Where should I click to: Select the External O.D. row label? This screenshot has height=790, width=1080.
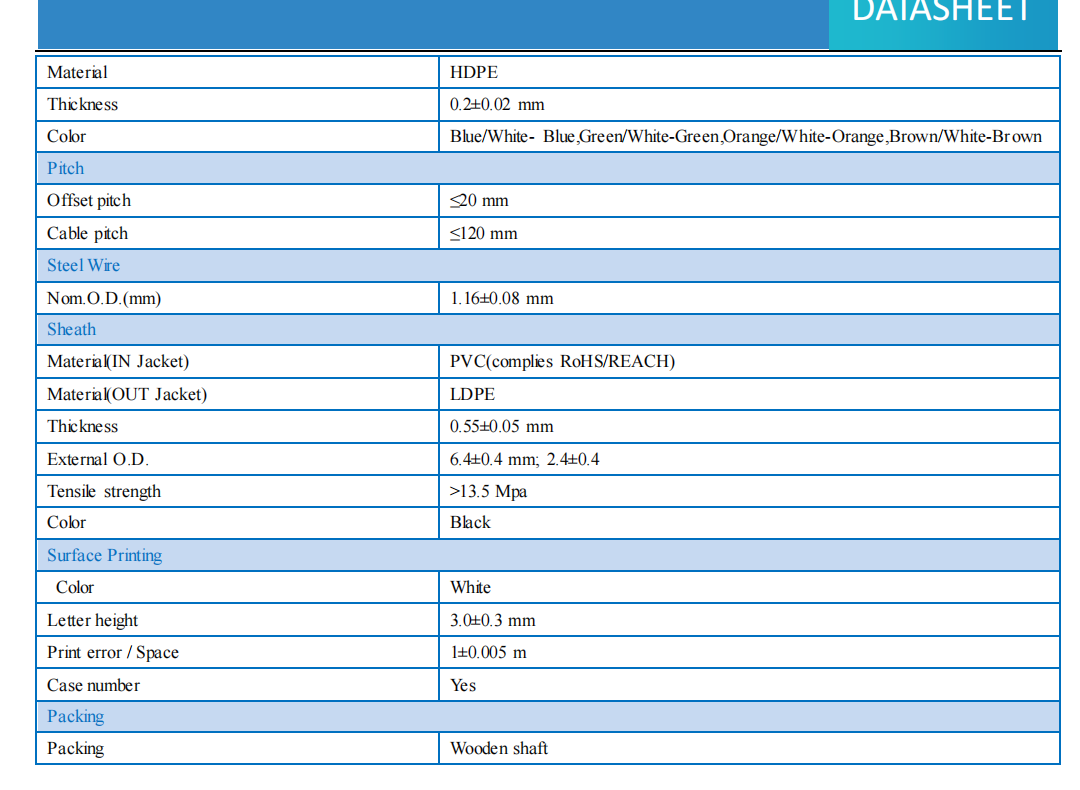coord(98,459)
